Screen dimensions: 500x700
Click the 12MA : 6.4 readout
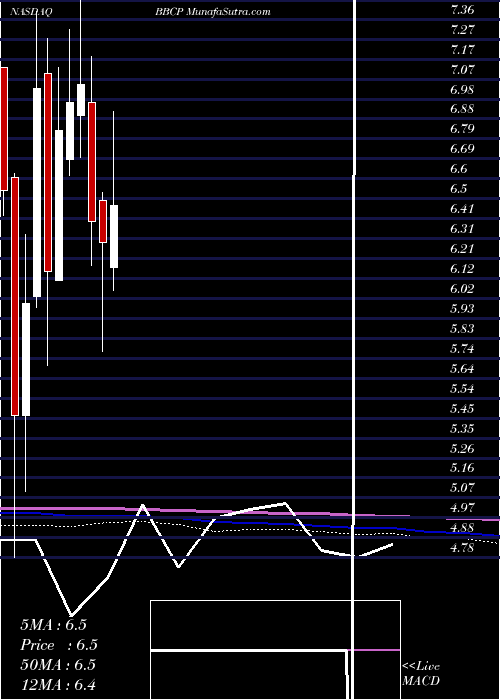tap(58, 684)
